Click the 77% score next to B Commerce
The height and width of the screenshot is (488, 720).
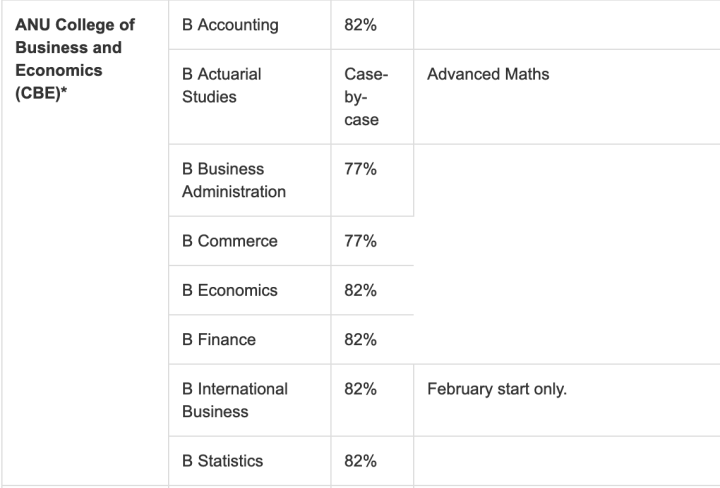[x=360, y=241]
